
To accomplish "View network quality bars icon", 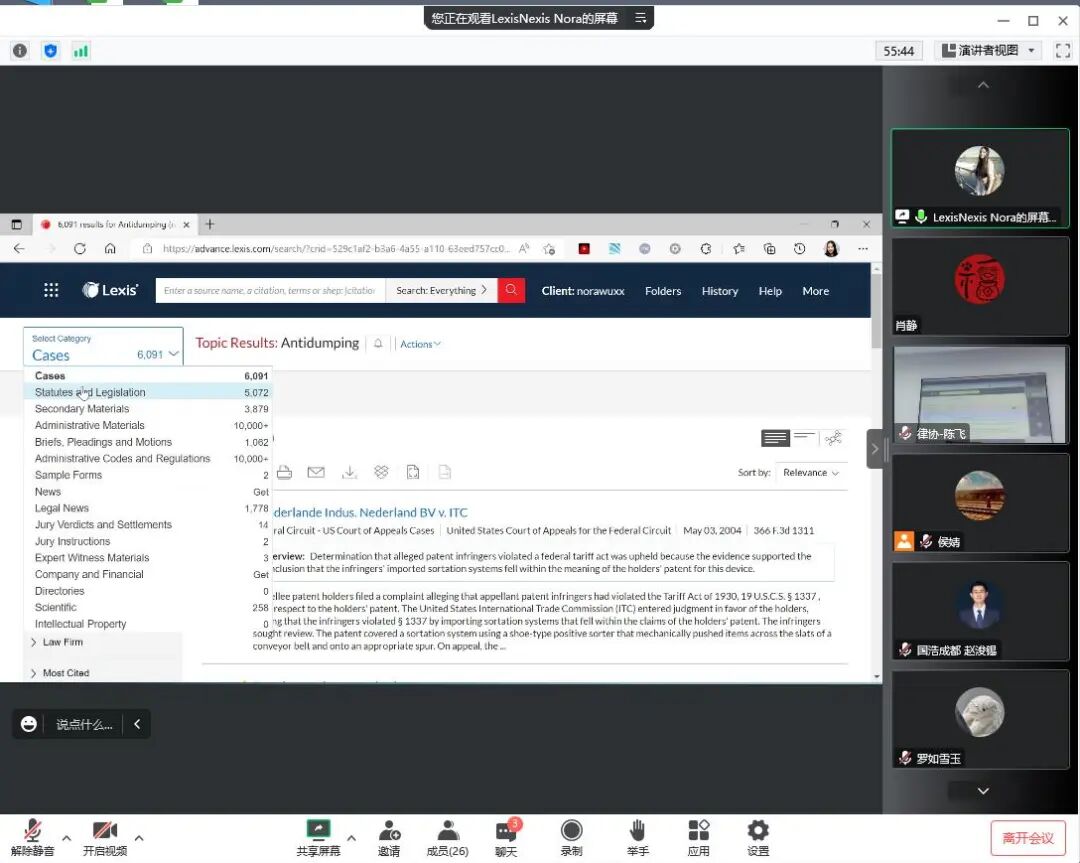I will (81, 50).
